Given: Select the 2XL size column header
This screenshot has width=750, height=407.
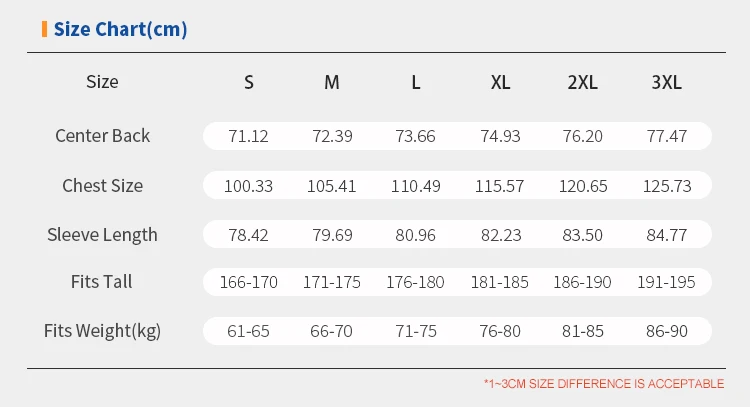Looking at the screenshot, I should point(582,82).
